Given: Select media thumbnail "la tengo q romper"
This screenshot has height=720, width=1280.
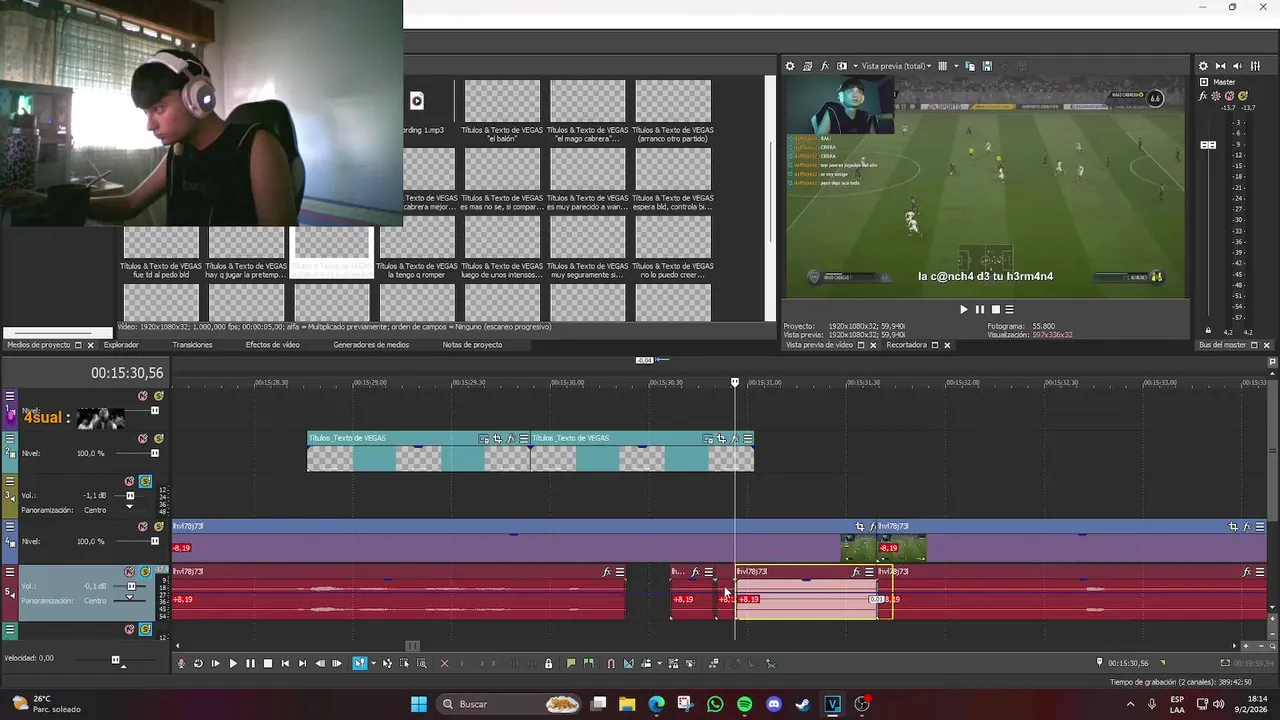Looking at the screenshot, I should click(x=417, y=247).
